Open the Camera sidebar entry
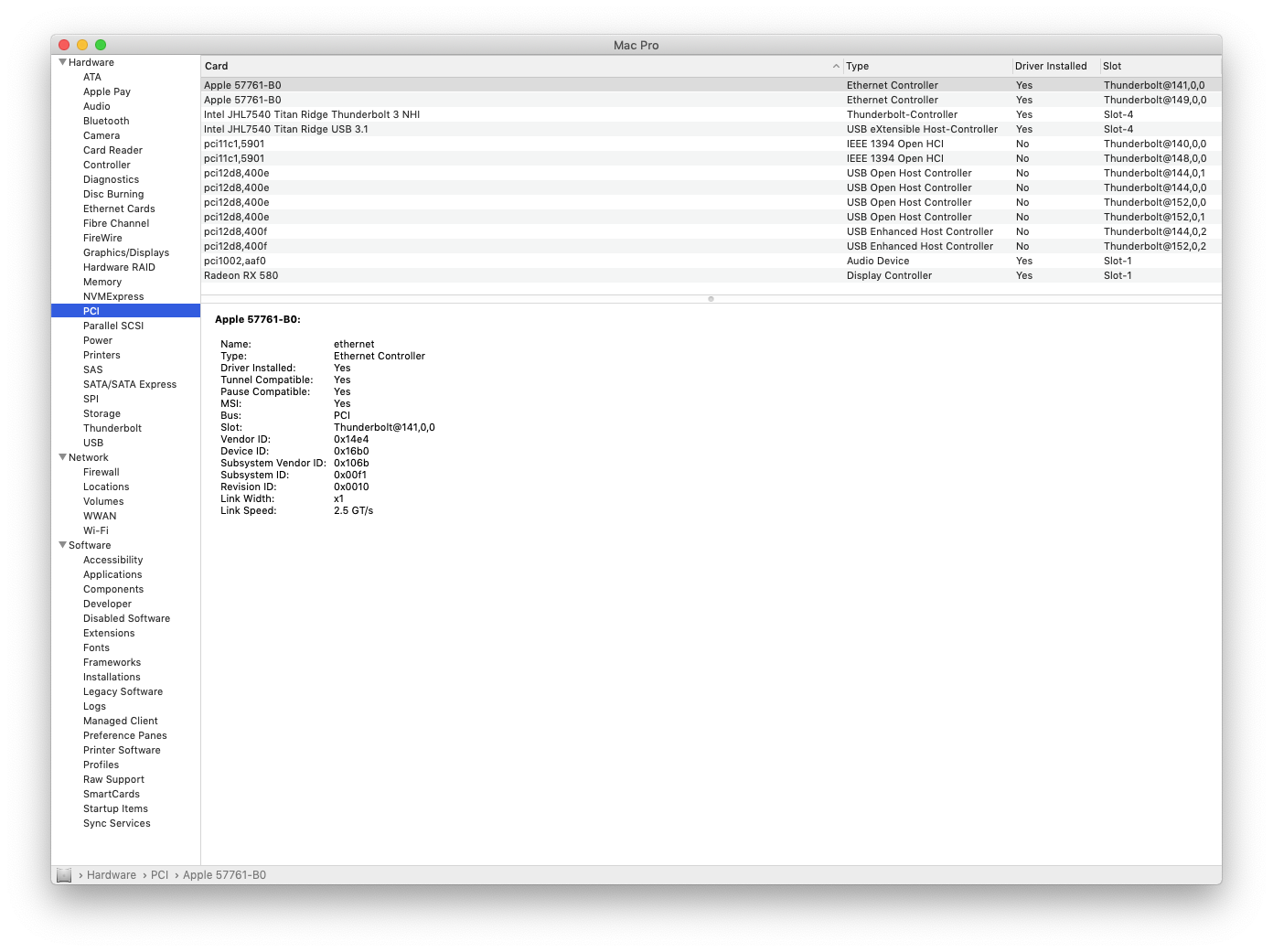Screen dimensions: 1273x952 coord(102,135)
